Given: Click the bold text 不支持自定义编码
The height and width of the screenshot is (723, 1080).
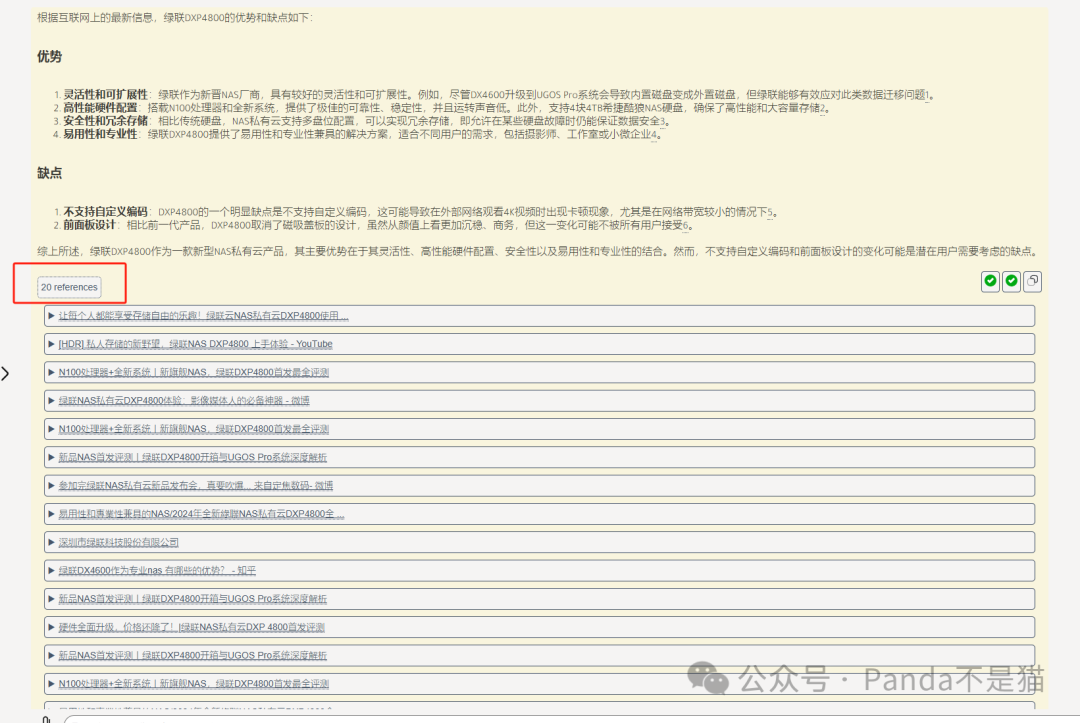Looking at the screenshot, I should coord(105,212).
